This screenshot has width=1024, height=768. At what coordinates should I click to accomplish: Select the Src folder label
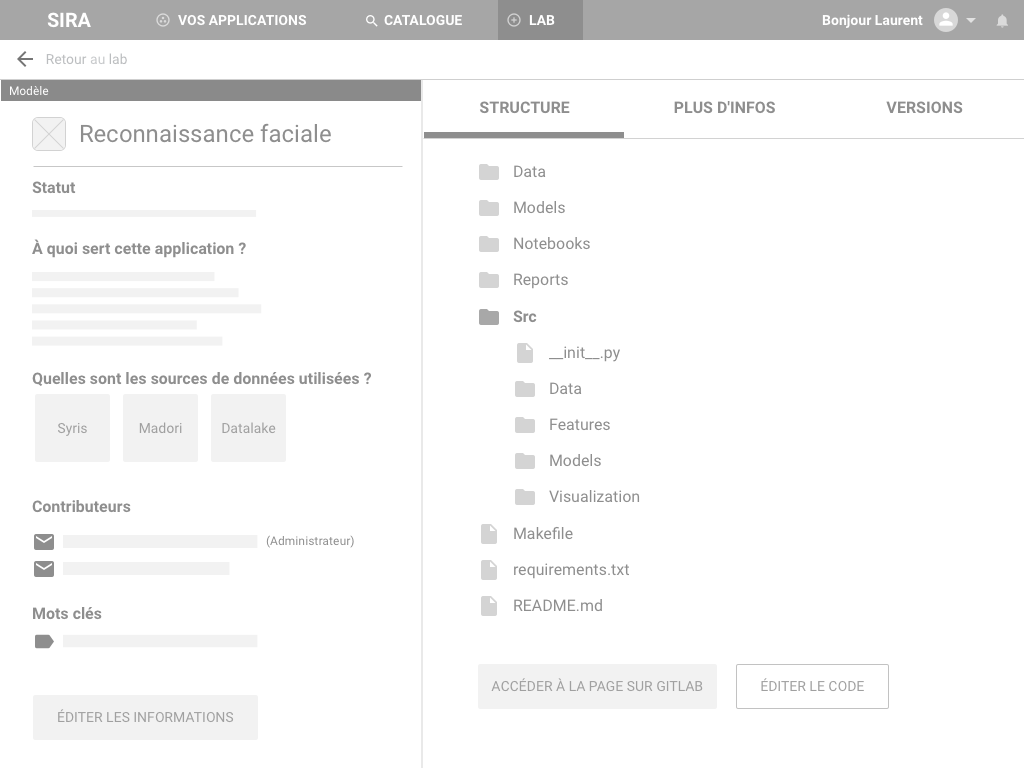(x=524, y=317)
